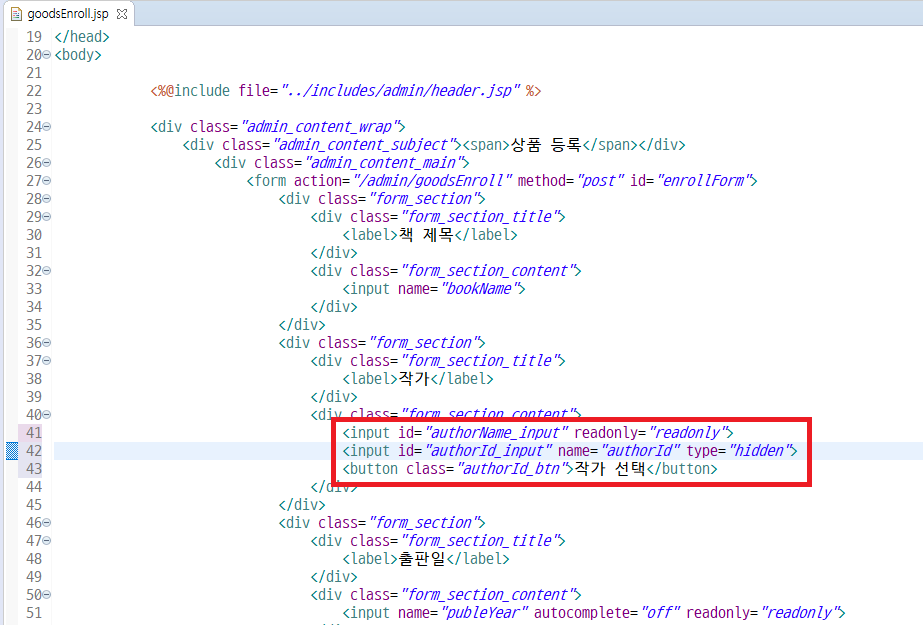Click the "form_section_title" value on line 47
Viewport: 923px width, 625px height.
[482, 541]
